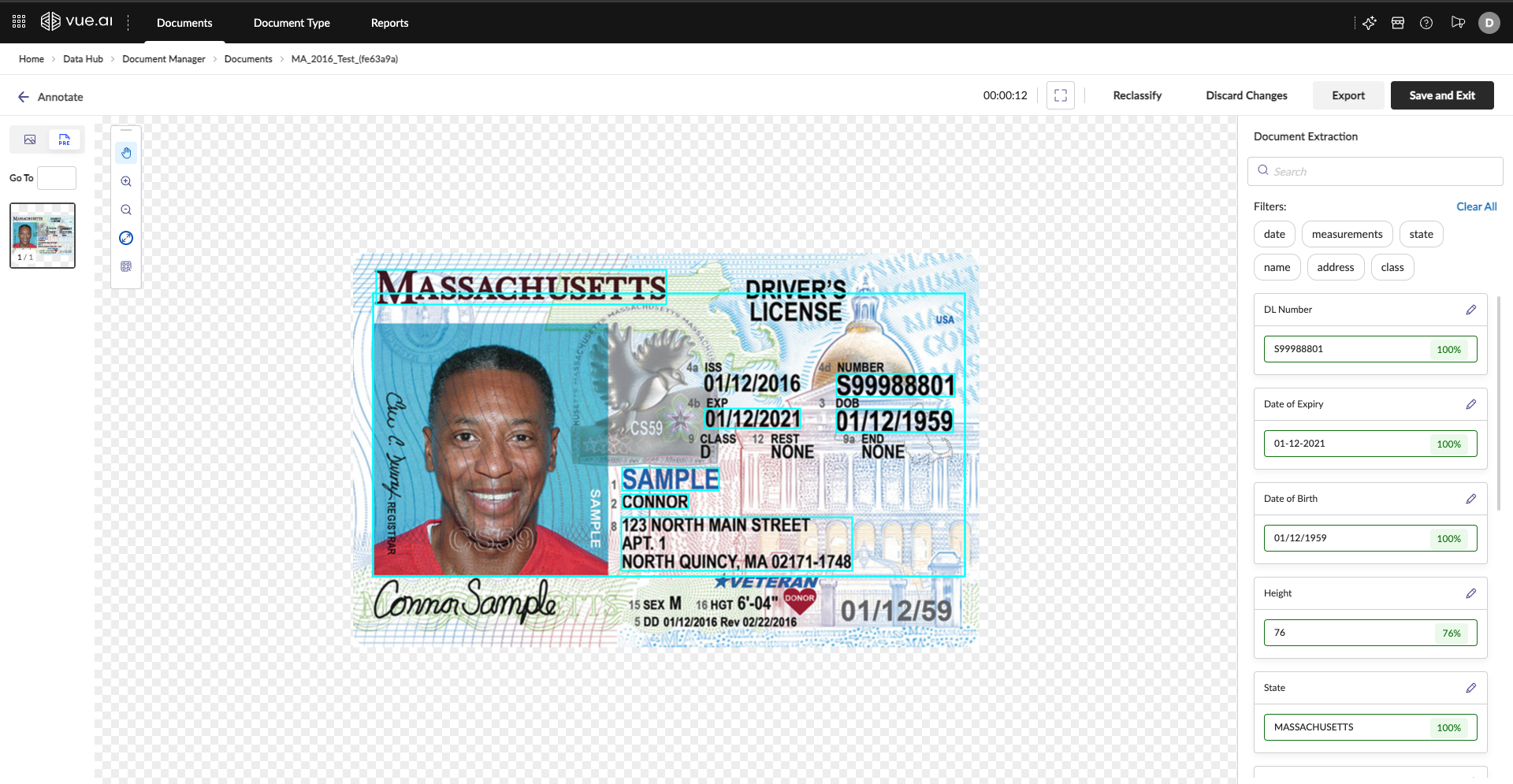Switch to PRE document view mode

coord(64,139)
